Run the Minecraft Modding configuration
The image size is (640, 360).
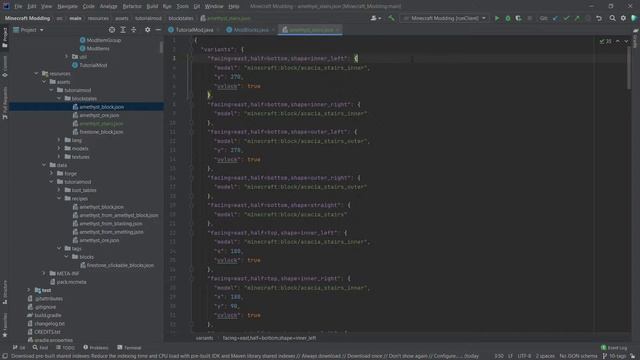coord(497,18)
